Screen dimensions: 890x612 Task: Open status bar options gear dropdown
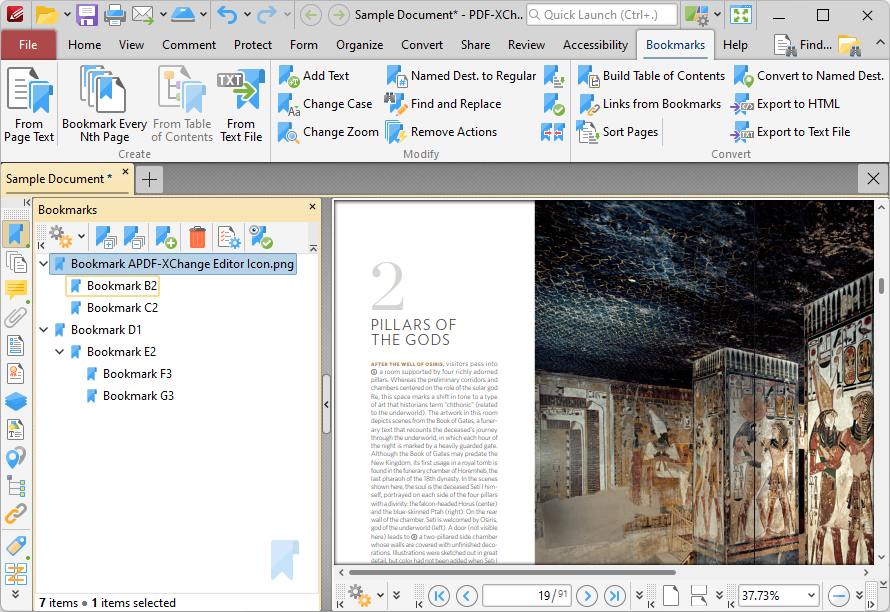pyautogui.click(x=380, y=596)
